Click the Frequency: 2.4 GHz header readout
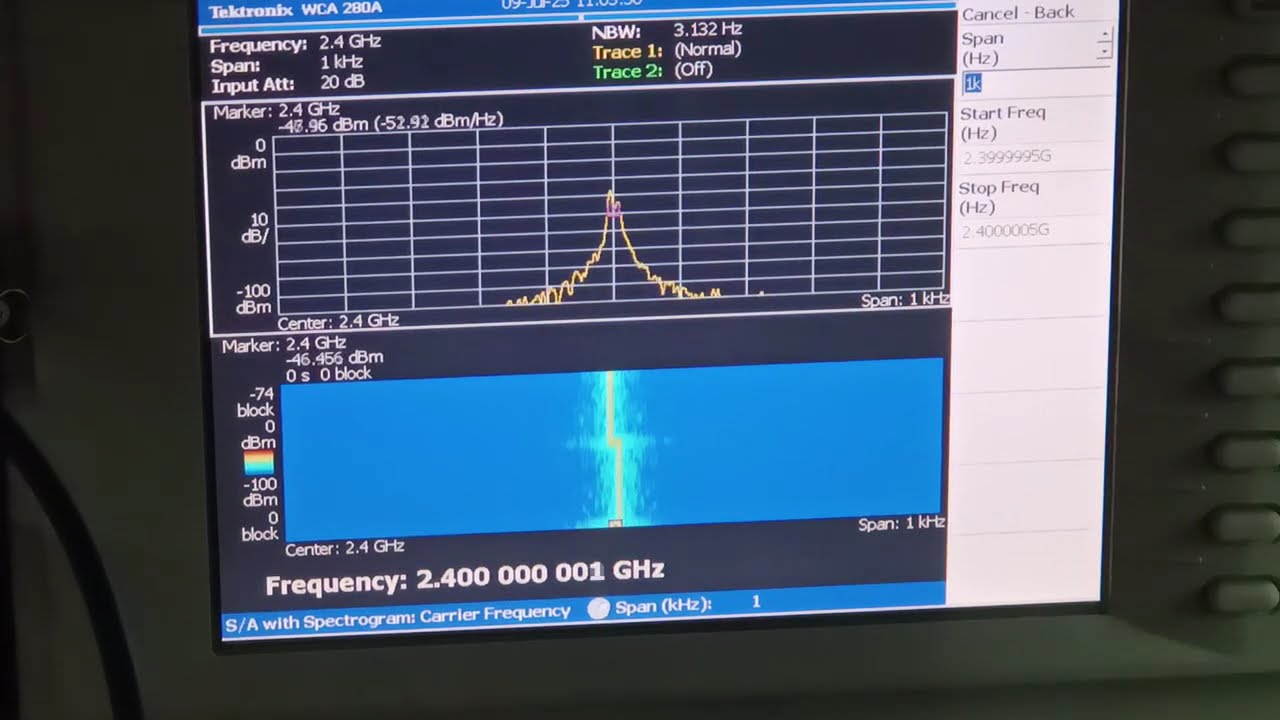This screenshot has height=720, width=1280. 295,44
